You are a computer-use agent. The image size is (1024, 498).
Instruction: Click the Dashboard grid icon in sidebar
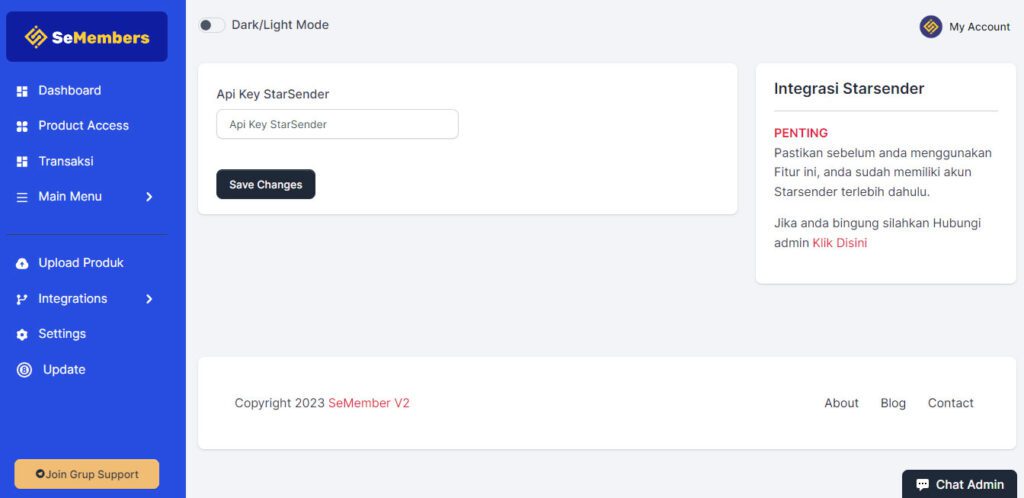[22, 91]
